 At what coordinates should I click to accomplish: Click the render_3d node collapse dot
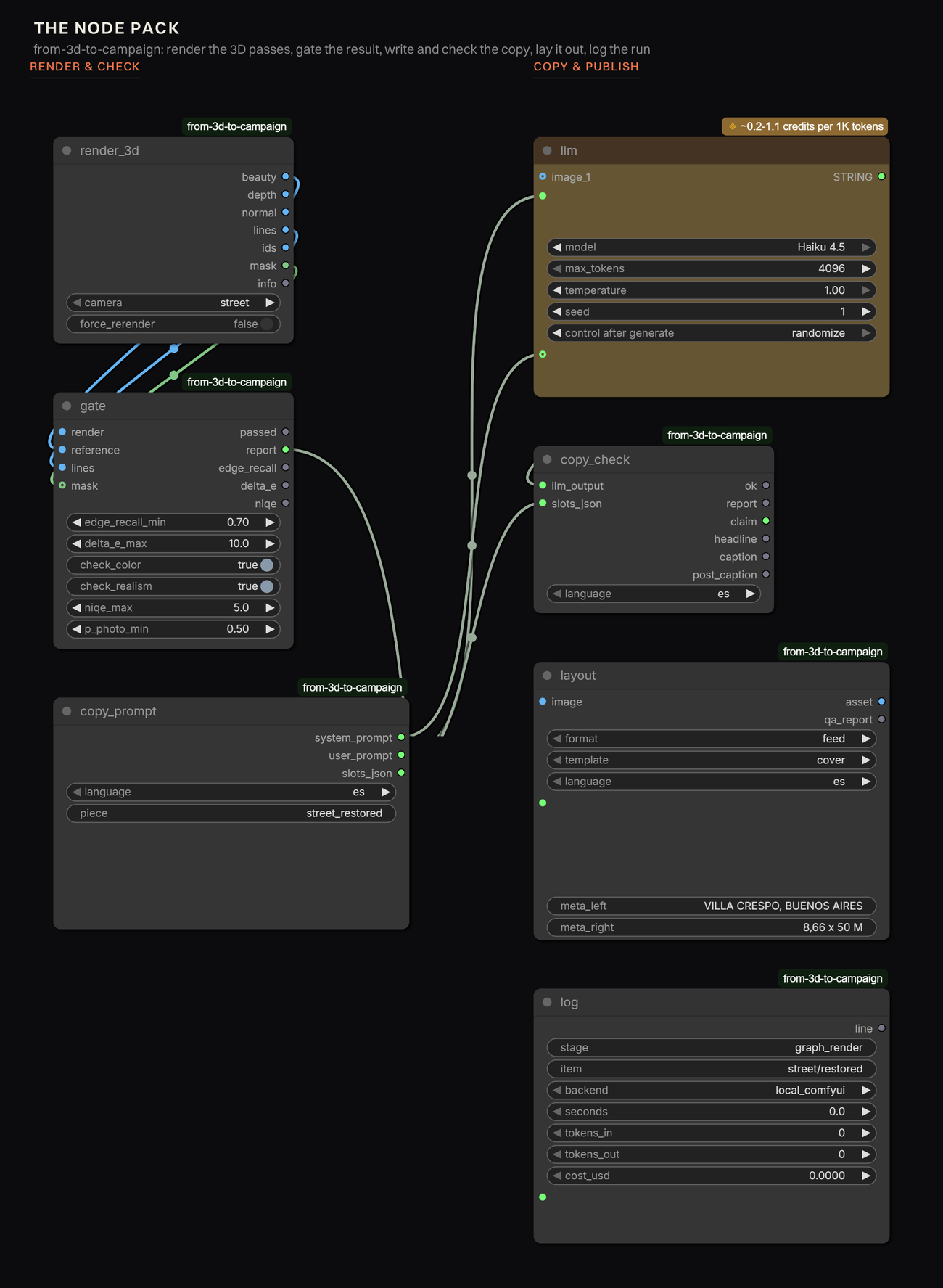(67, 150)
